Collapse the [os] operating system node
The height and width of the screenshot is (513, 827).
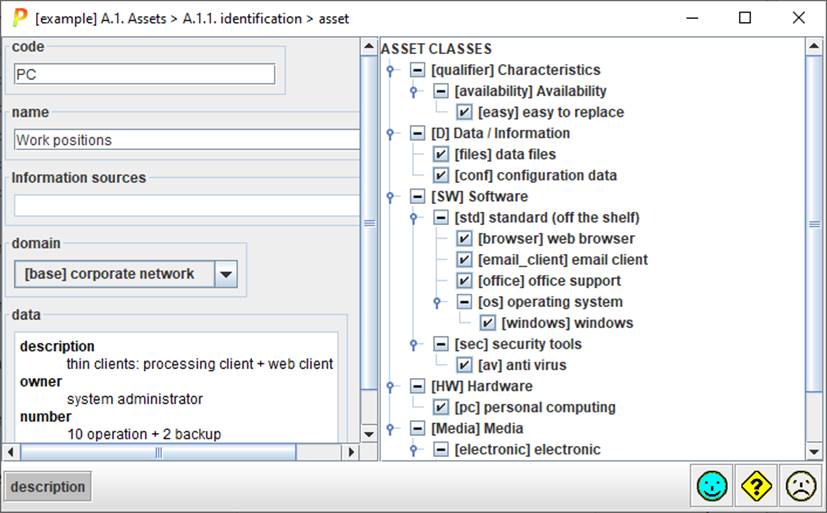(x=464, y=302)
